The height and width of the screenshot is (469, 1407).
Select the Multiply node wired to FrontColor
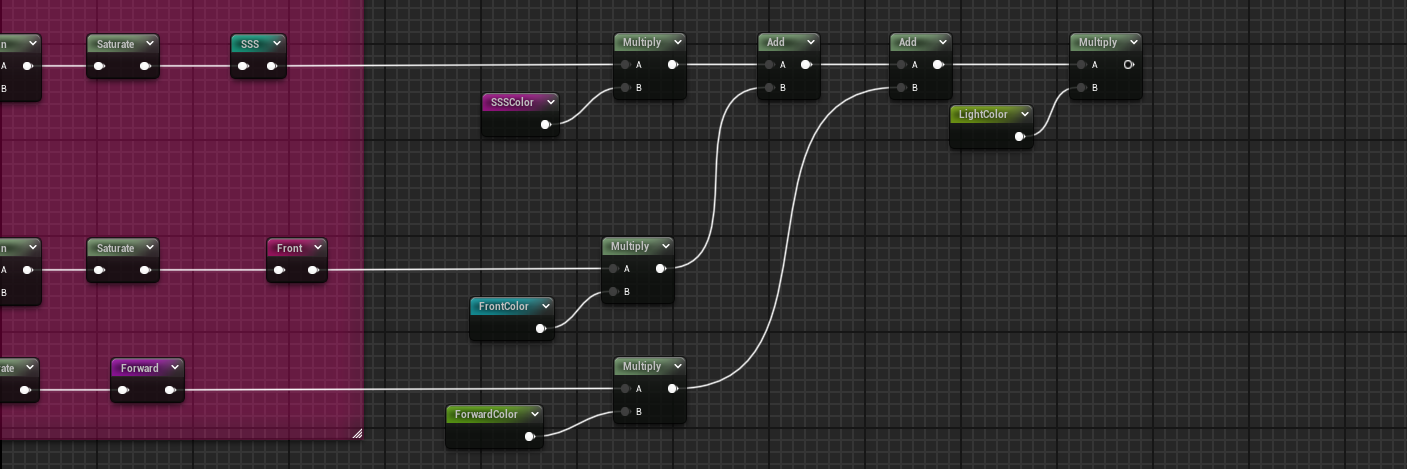(630, 246)
